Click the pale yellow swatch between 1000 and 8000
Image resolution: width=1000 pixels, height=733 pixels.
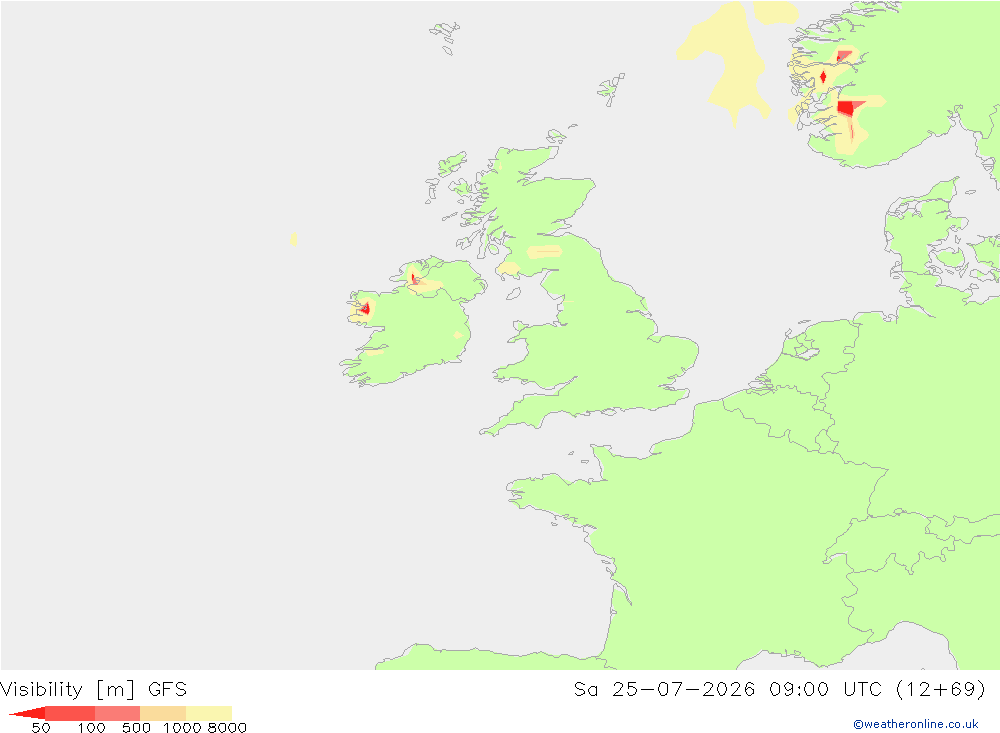(209, 713)
